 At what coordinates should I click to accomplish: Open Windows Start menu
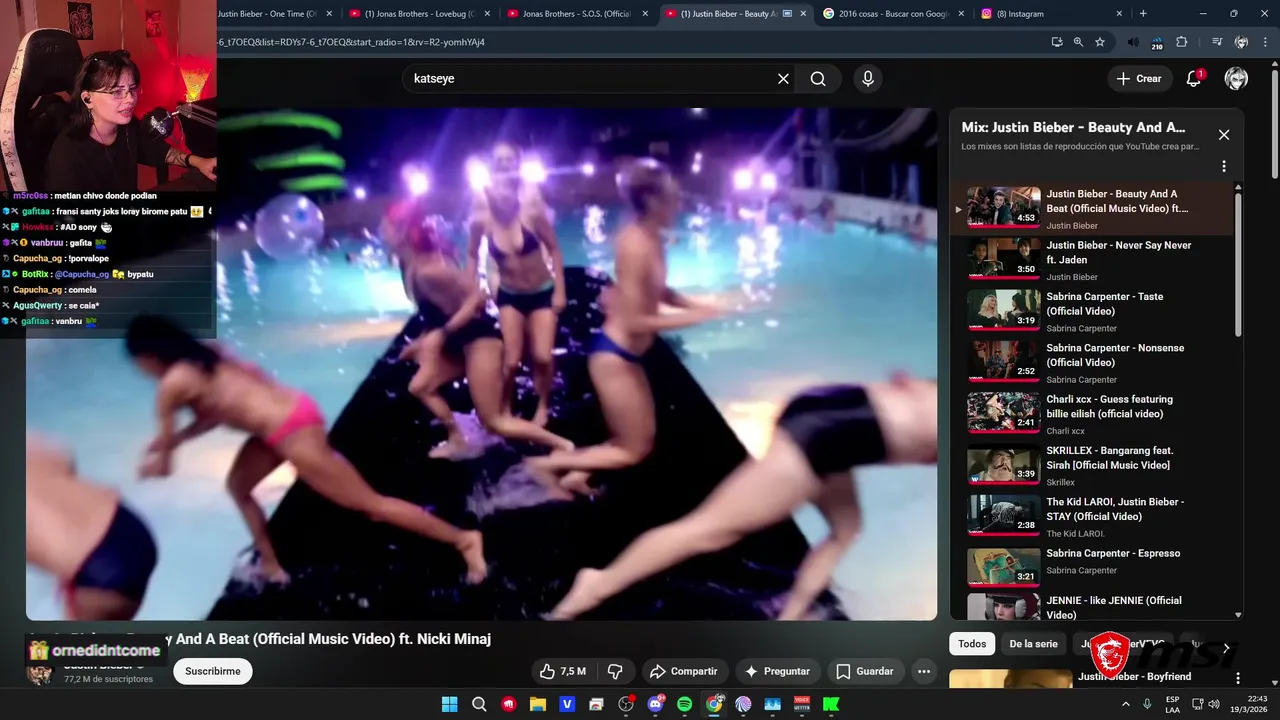[x=449, y=704]
